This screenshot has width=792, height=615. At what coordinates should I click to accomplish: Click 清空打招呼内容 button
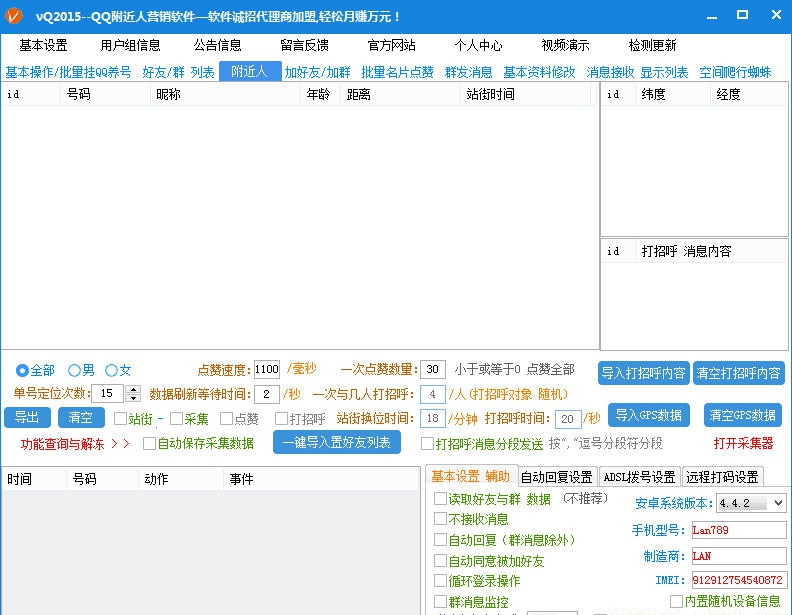click(738, 373)
